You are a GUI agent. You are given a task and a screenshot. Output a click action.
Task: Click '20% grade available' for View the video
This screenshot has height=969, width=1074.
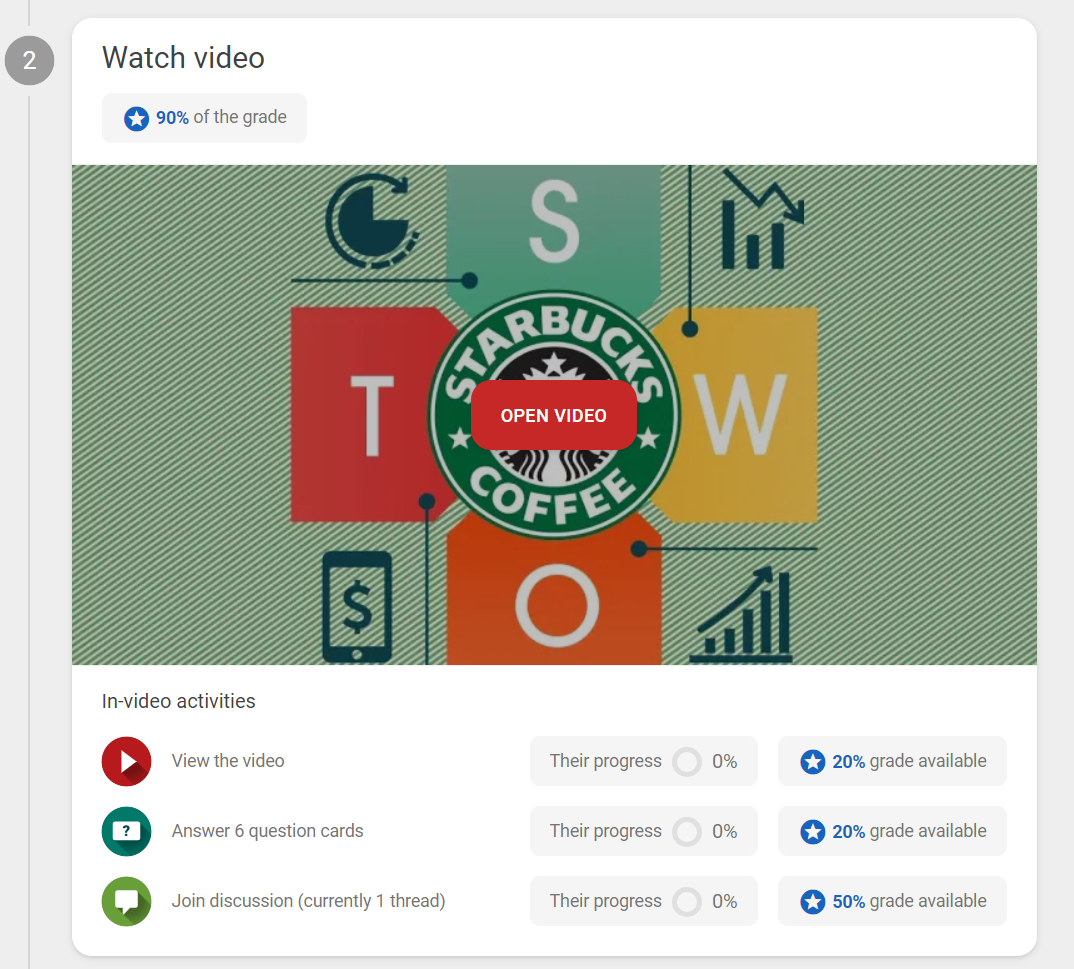tap(892, 761)
